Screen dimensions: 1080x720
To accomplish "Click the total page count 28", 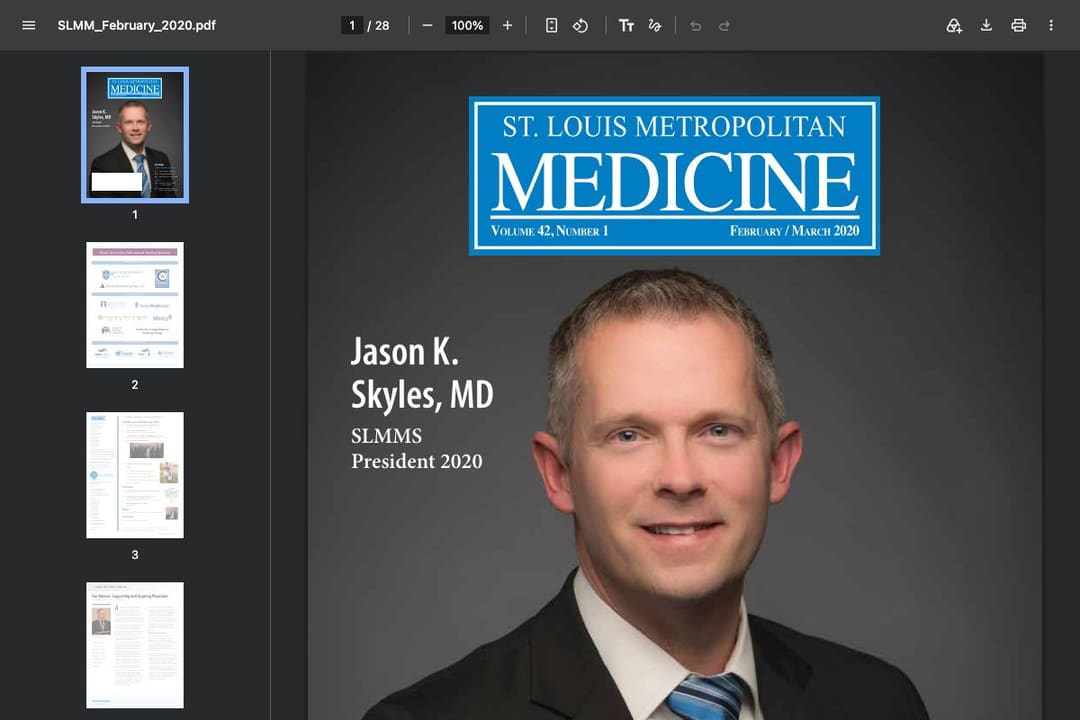I will click(x=382, y=25).
